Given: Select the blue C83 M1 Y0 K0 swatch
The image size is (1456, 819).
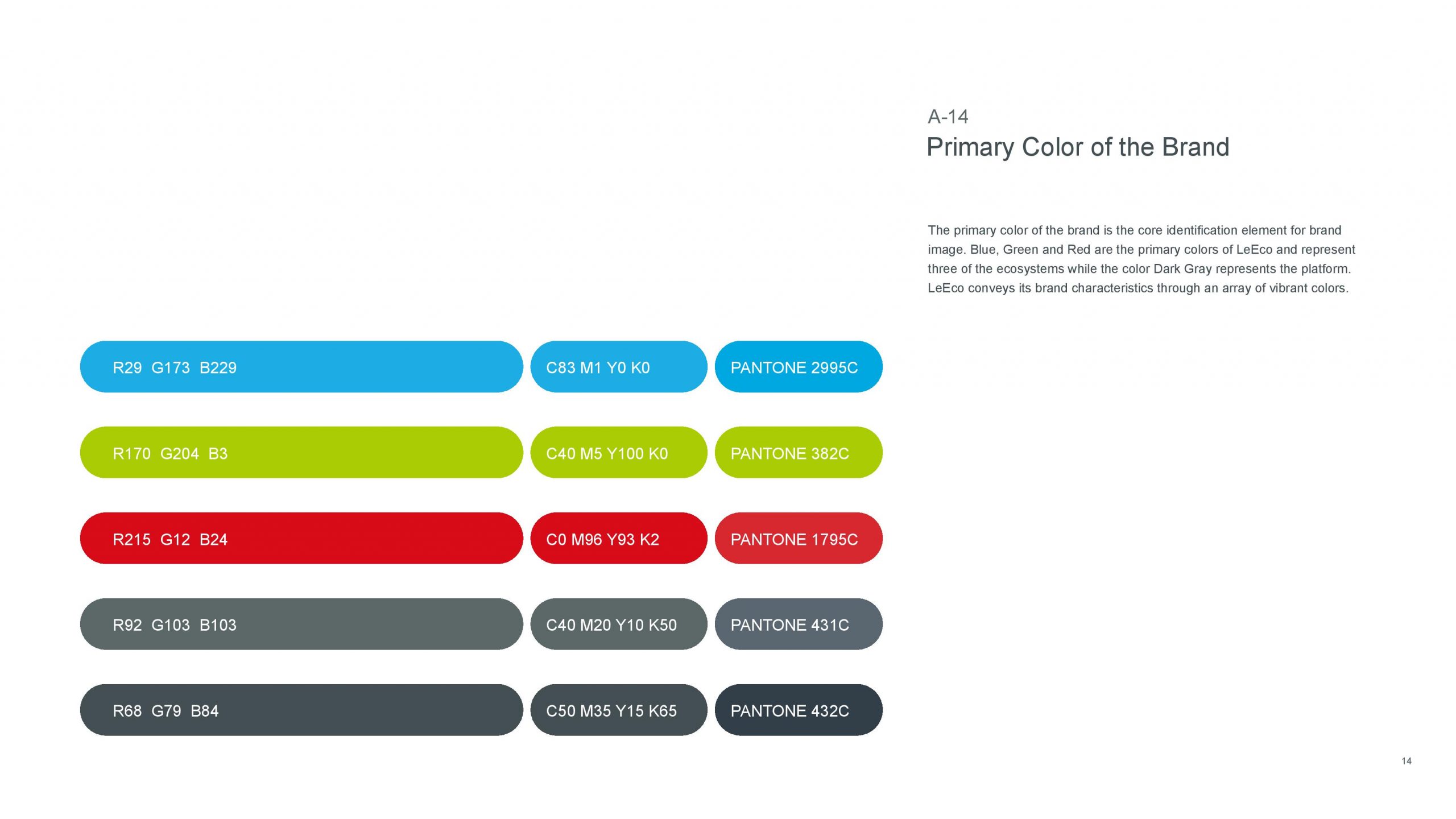Looking at the screenshot, I should coord(618,367).
